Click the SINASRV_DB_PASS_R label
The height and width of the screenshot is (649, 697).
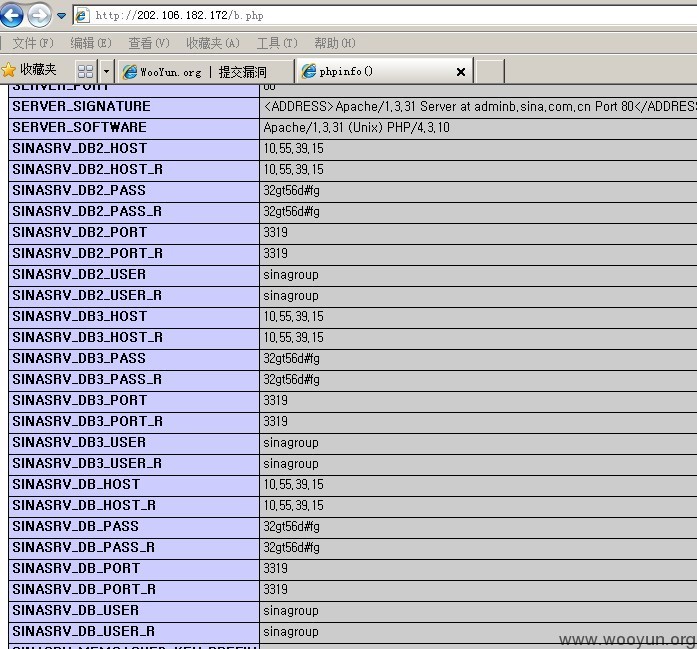(84, 547)
